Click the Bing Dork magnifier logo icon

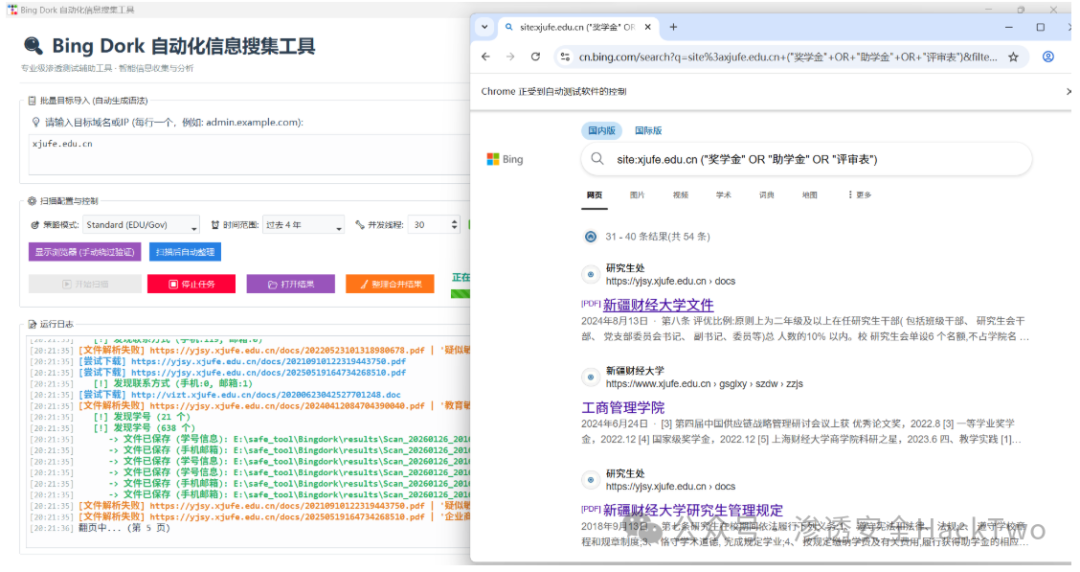point(32,45)
